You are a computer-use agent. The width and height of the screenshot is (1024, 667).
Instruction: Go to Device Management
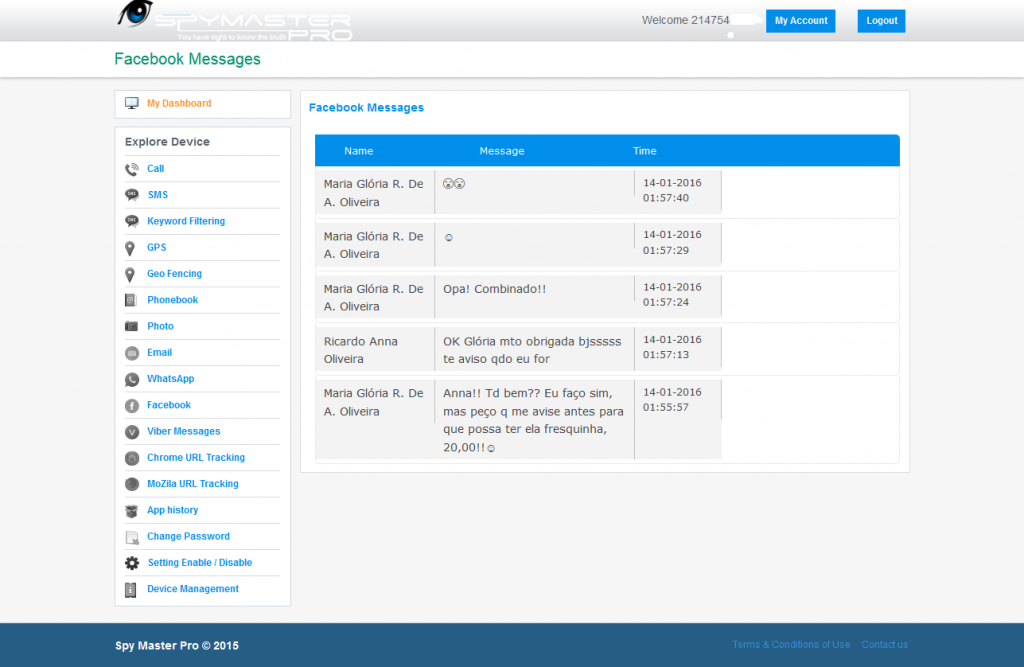click(193, 589)
